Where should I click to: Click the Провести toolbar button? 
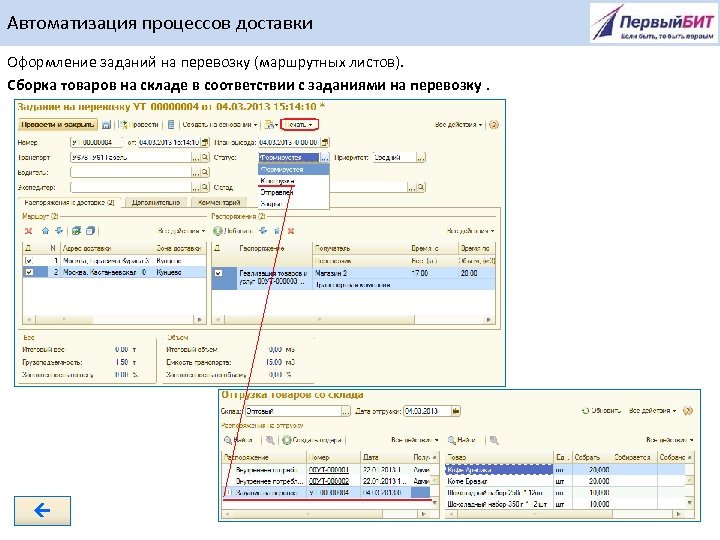[x=140, y=124]
